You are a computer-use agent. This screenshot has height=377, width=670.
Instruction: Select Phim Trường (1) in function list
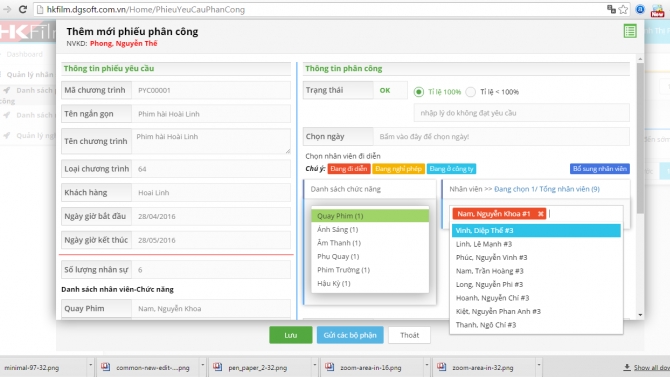(370, 270)
